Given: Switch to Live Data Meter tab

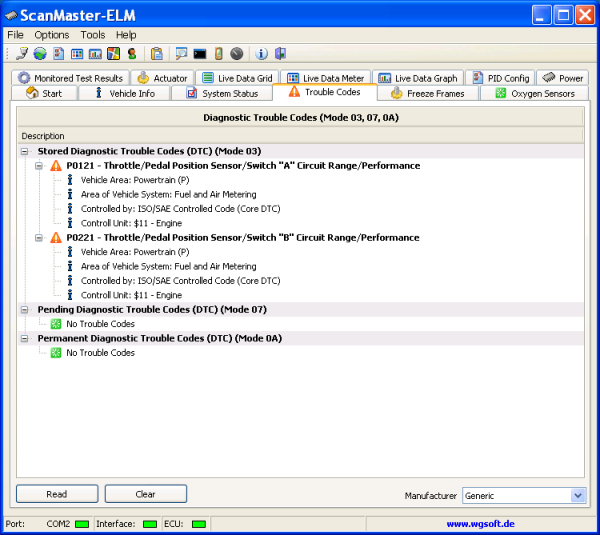Looking at the screenshot, I should coord(326,78).
